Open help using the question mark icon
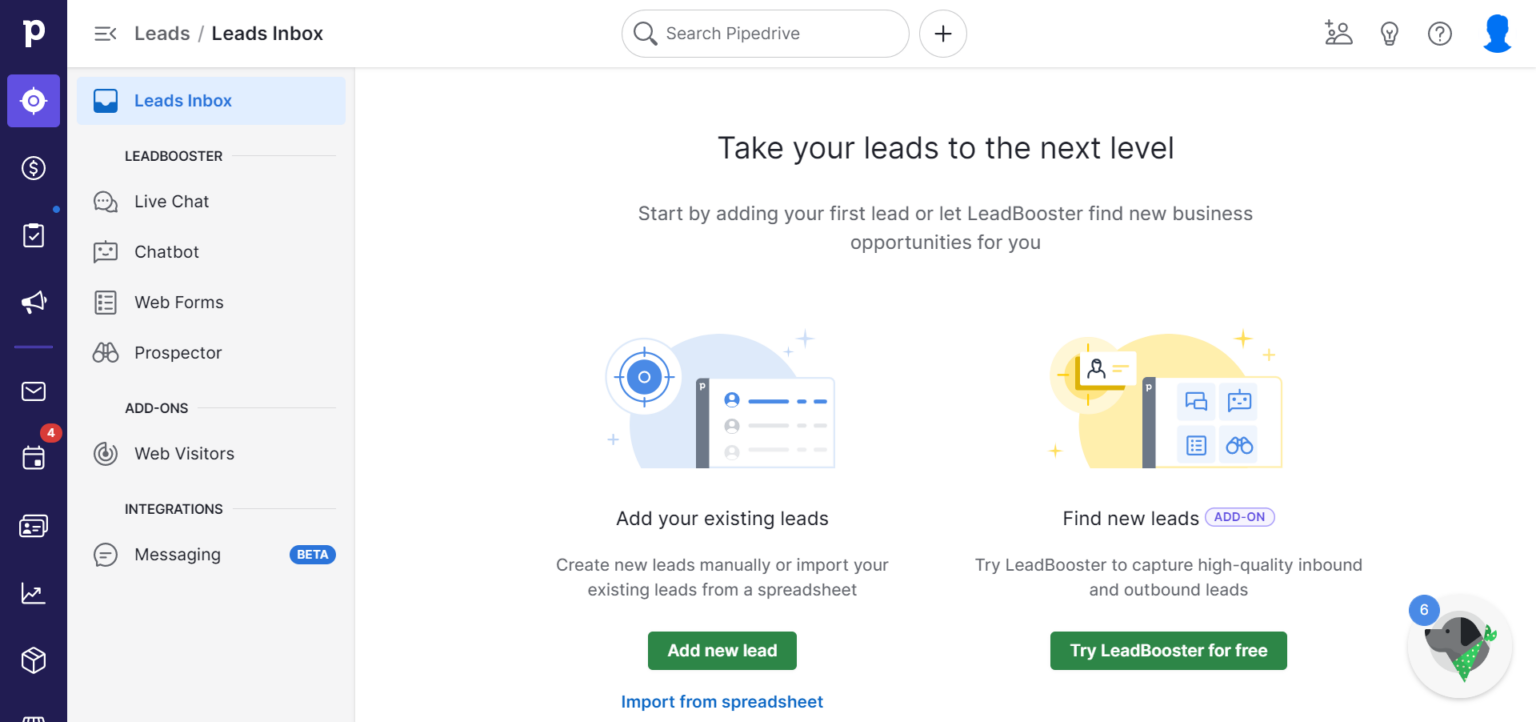1536x722 pixels. [x=1440, y=33]
